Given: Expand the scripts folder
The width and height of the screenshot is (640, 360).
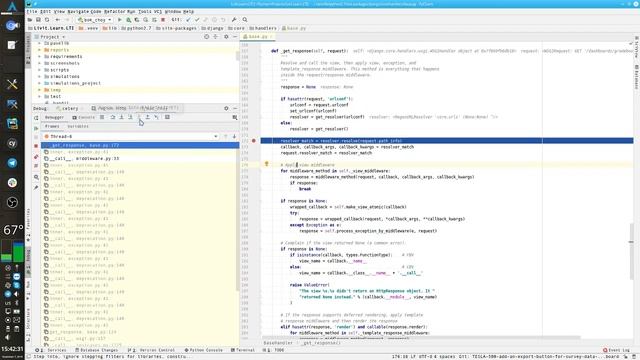Looking at the screenshot, I should pyautogui.click(x=40, y=70).
